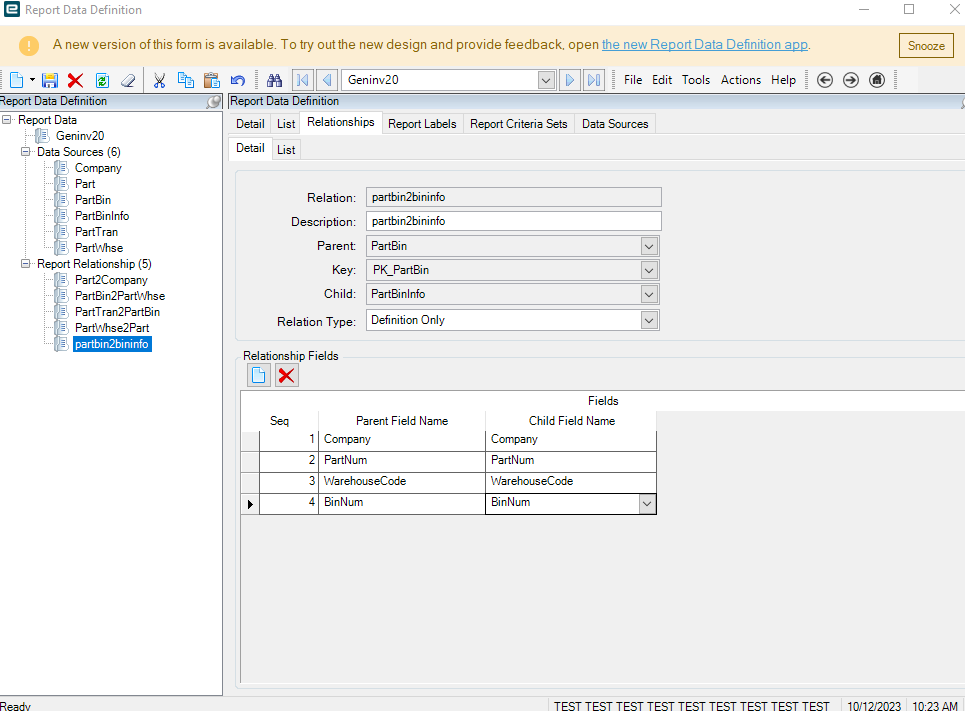Viewport: 965px width, 711px height.
Task: Add a new relationship field row
Action: (x=259, y=375)
